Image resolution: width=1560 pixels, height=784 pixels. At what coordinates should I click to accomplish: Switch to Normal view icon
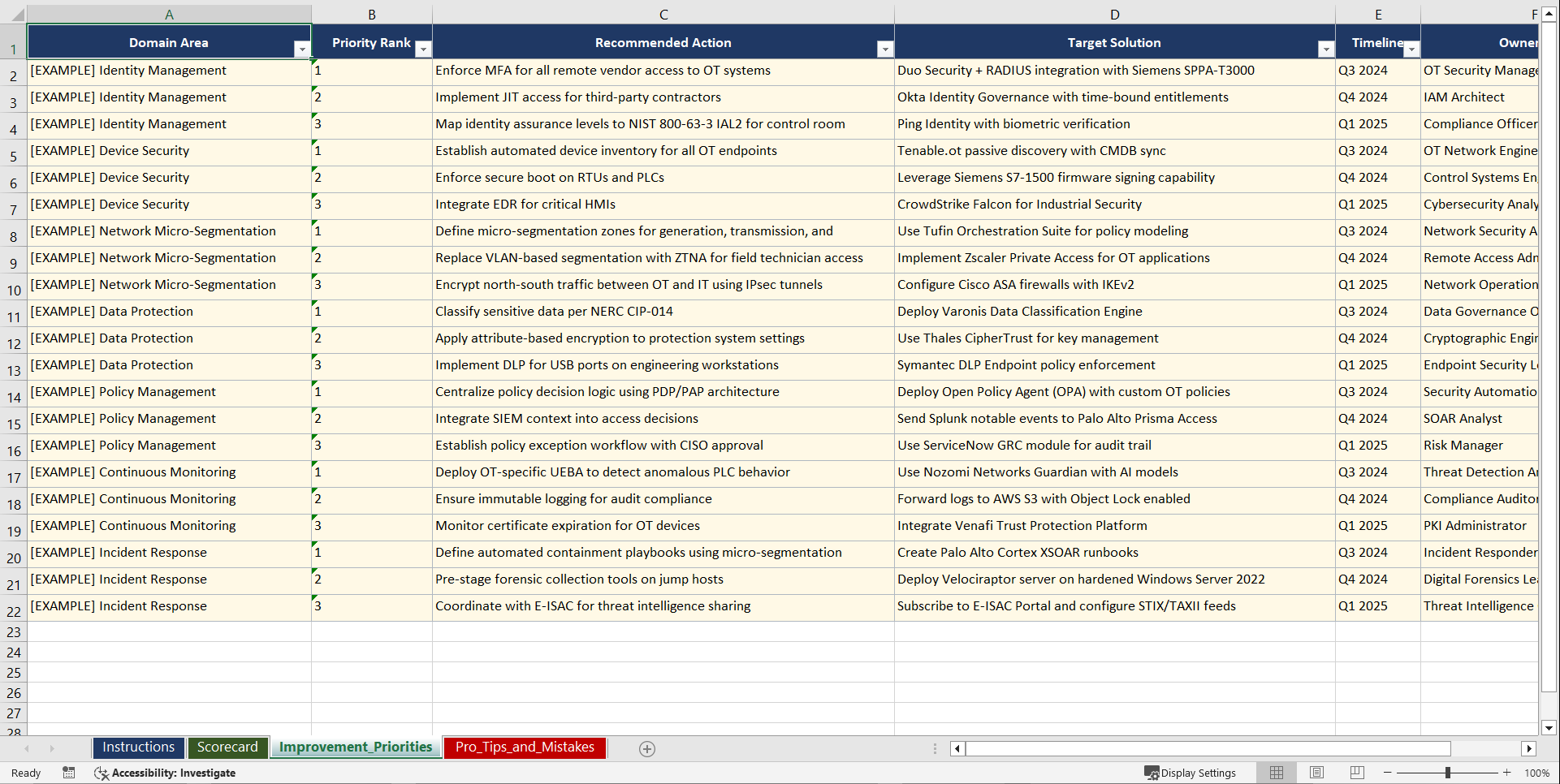point(1276,773)
